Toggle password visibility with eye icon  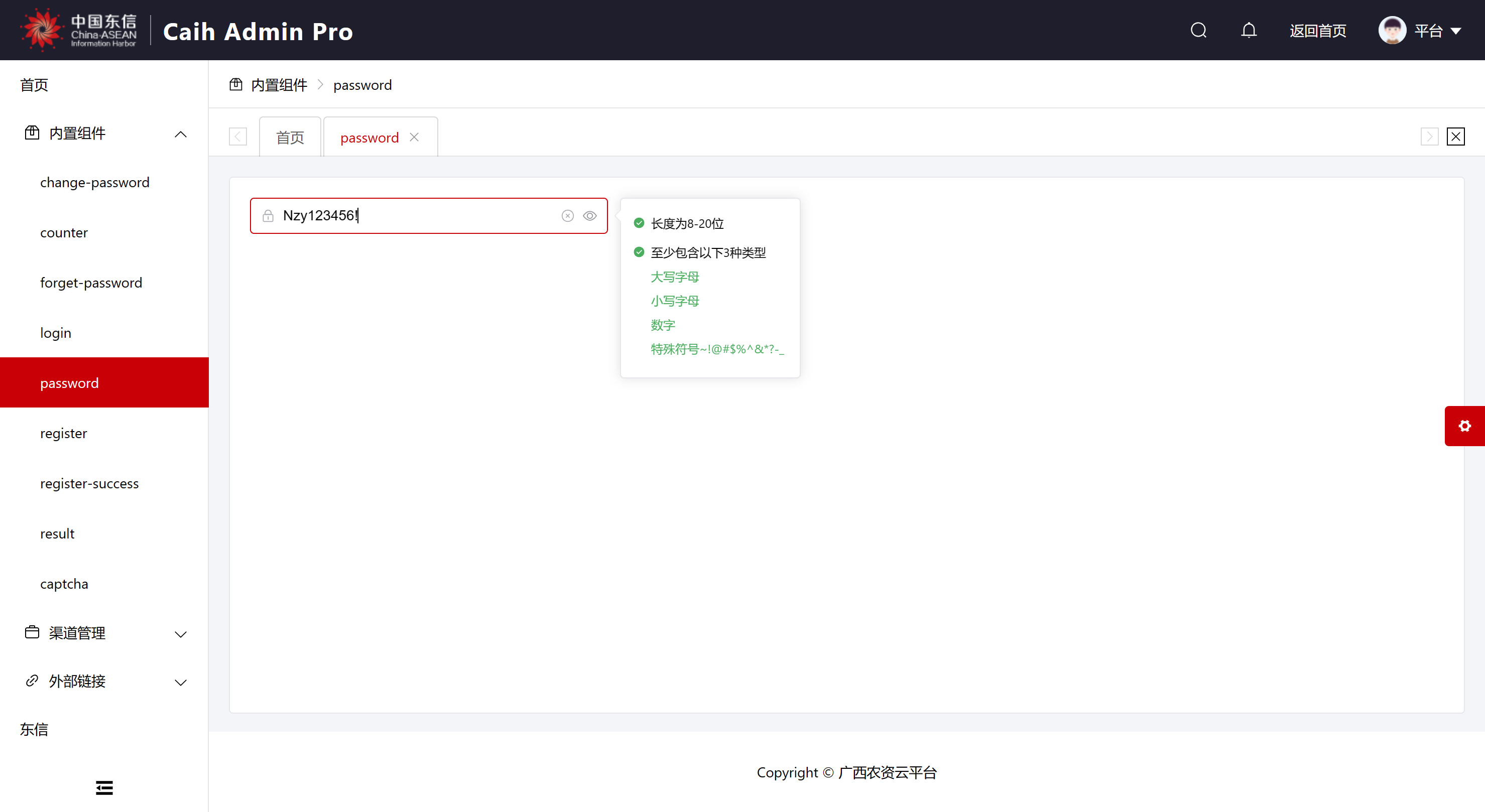coord(589,215)
